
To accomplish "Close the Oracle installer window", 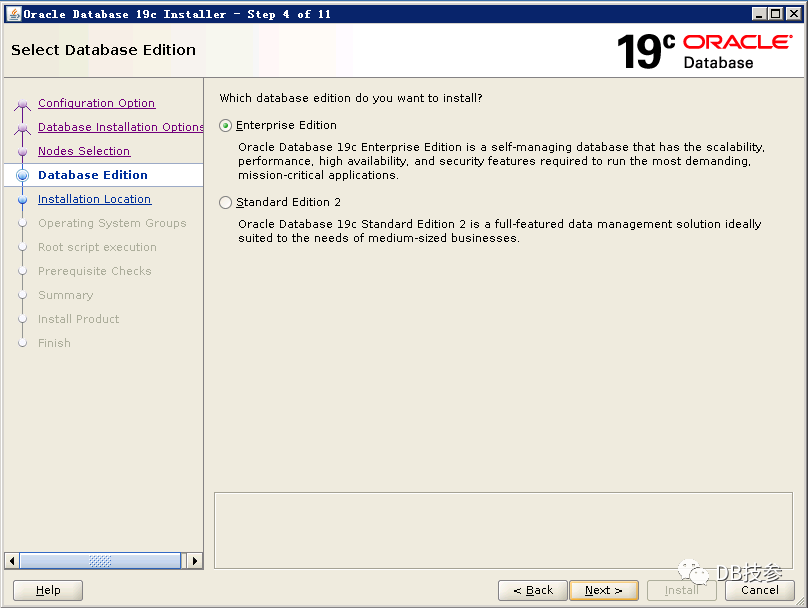I will pos(794,14).
